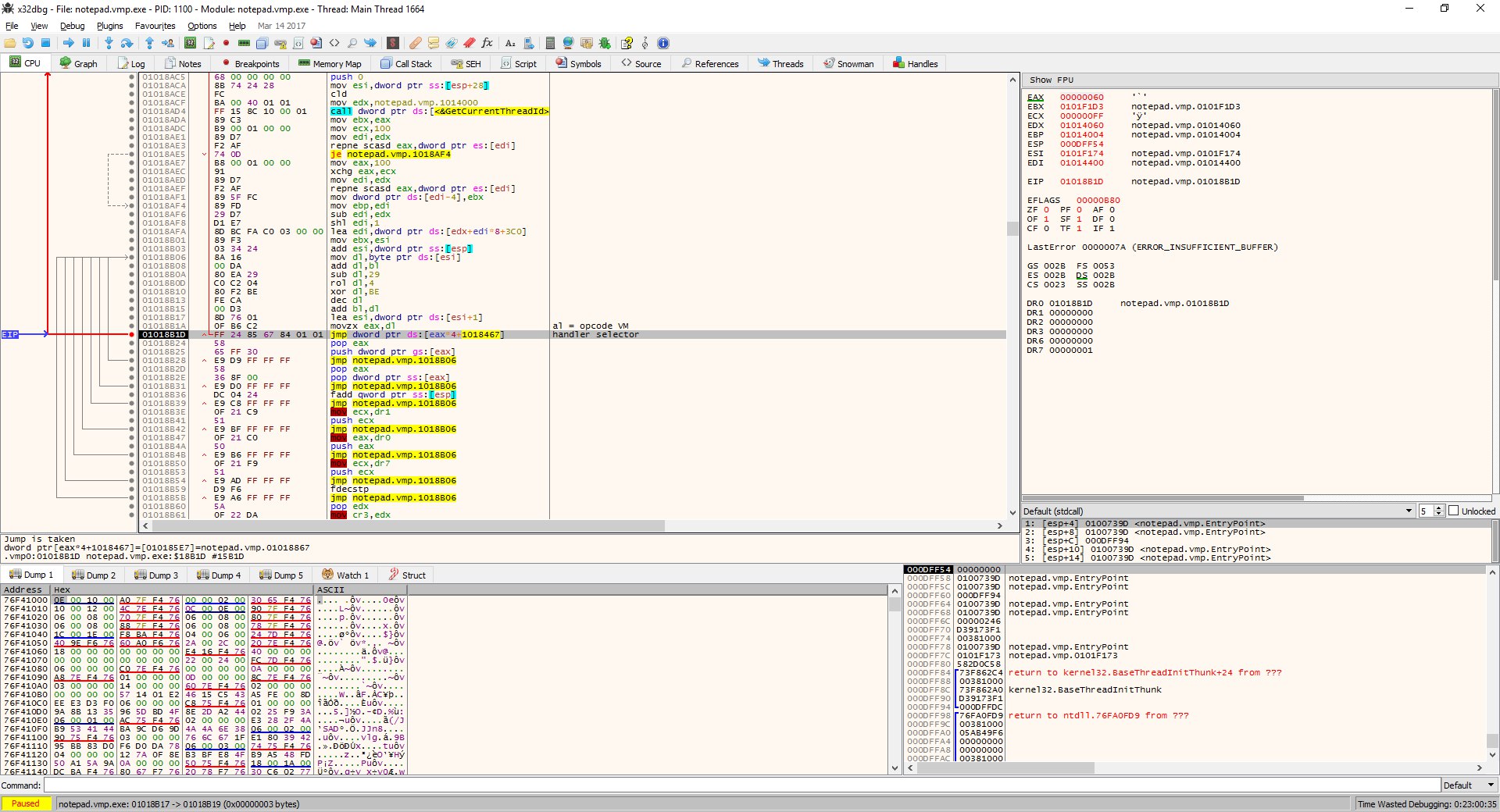1500x812 pixels.
Task: Increase the argument count stepper value
Action: pos(1439,508)
